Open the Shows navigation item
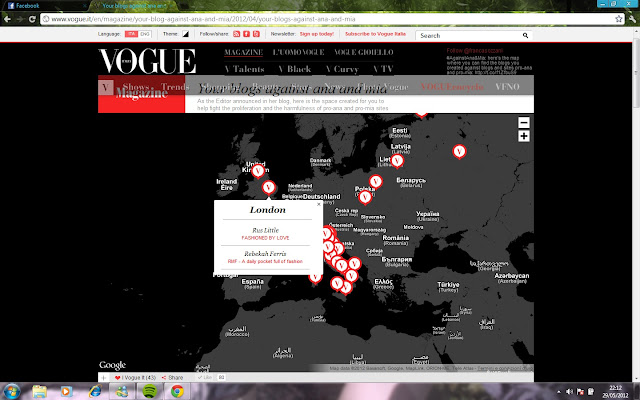 coord(136,87)
